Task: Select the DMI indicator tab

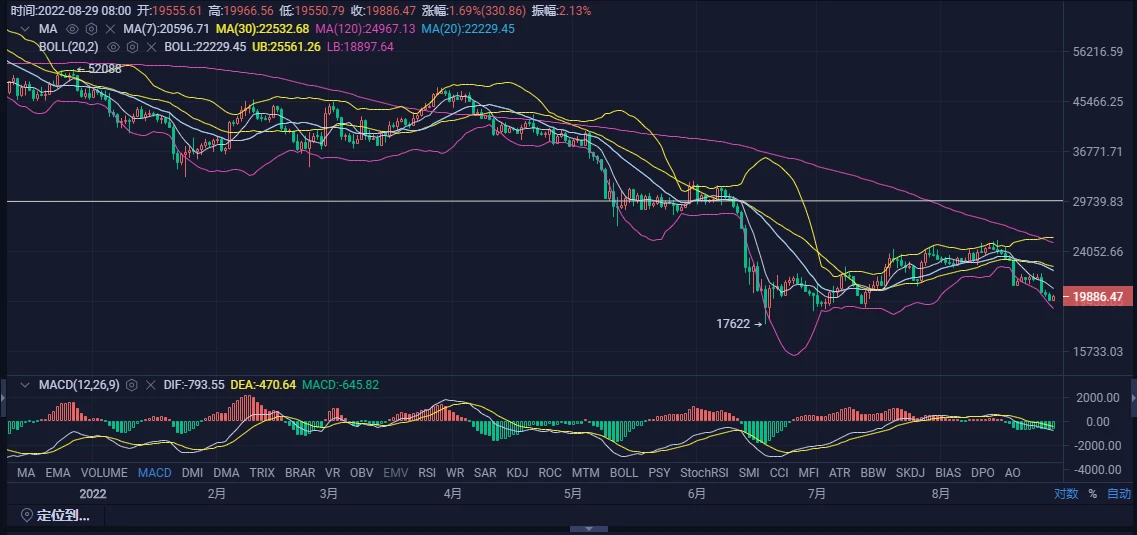Action: pyautogui.click(x=192, y=473)
